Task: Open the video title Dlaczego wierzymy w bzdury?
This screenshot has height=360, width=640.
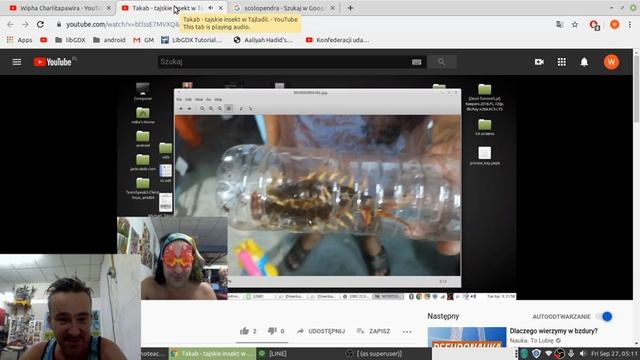Action: pos(553,331)
